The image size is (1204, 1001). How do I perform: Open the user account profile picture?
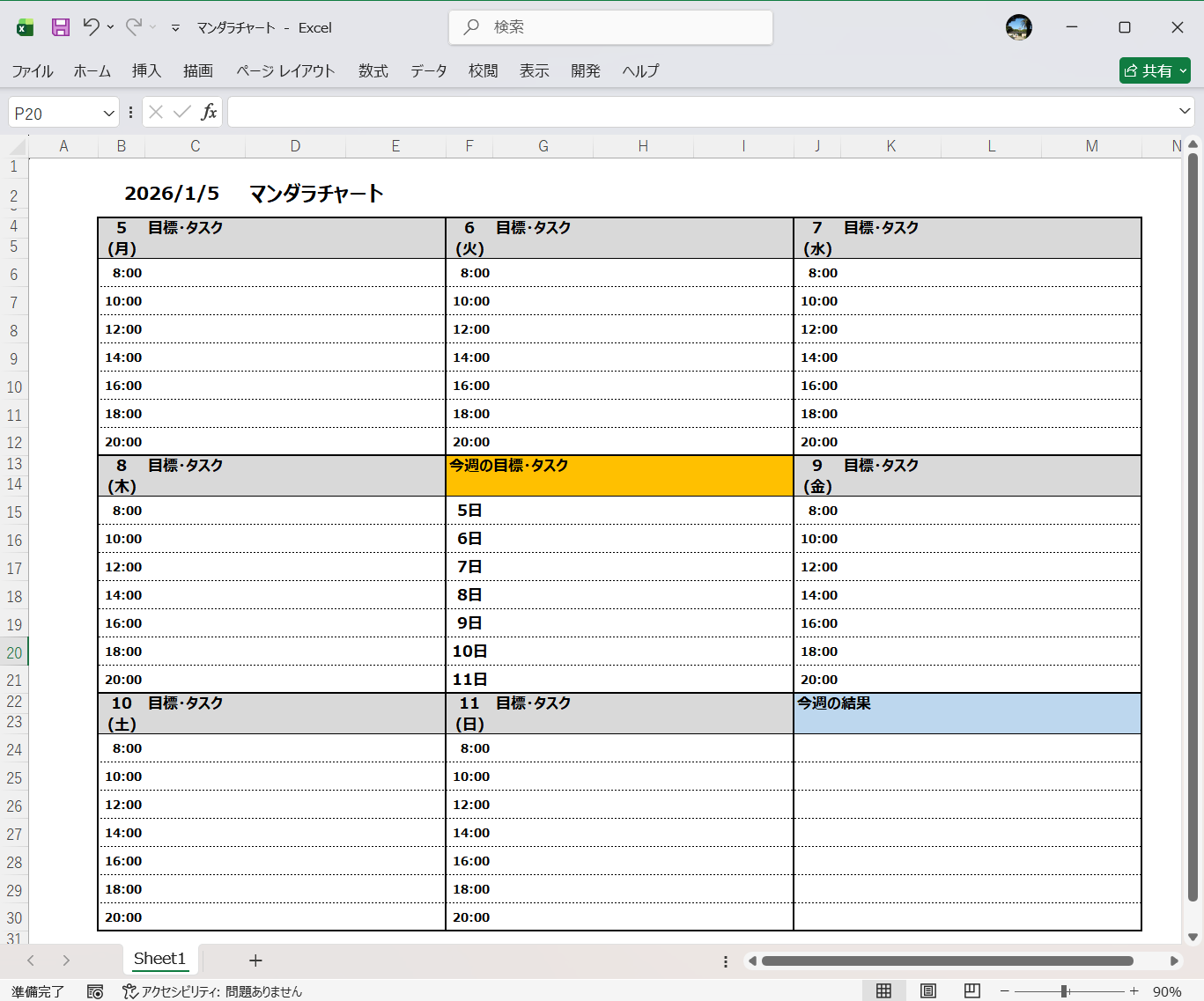(1018, 27)
